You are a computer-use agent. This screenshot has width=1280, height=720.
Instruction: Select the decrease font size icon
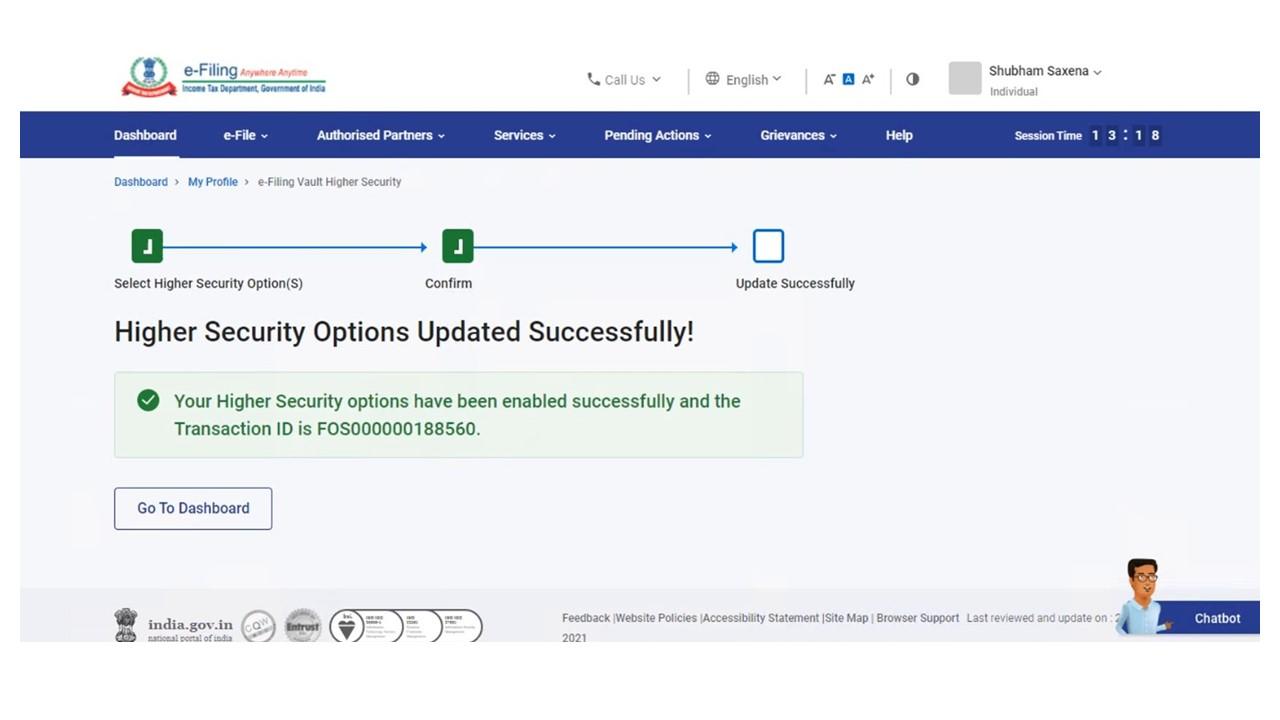tap(828, 78)
